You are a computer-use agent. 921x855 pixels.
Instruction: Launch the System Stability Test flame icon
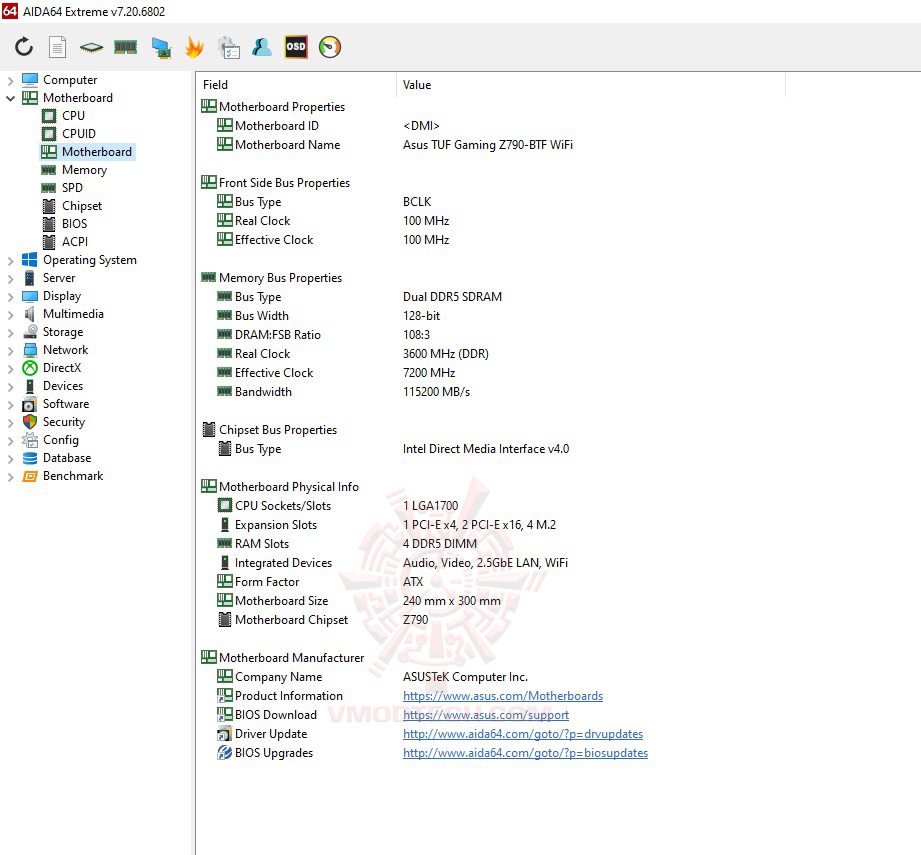[x=194, y=47]
